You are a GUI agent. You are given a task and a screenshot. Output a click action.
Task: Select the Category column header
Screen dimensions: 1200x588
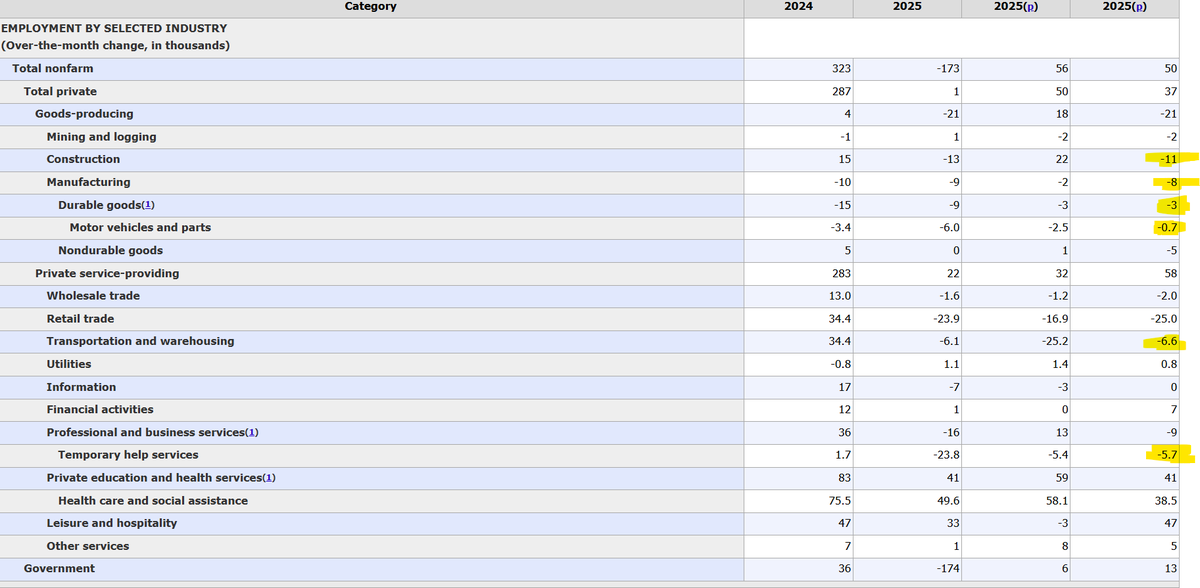(x=370, y=6)
